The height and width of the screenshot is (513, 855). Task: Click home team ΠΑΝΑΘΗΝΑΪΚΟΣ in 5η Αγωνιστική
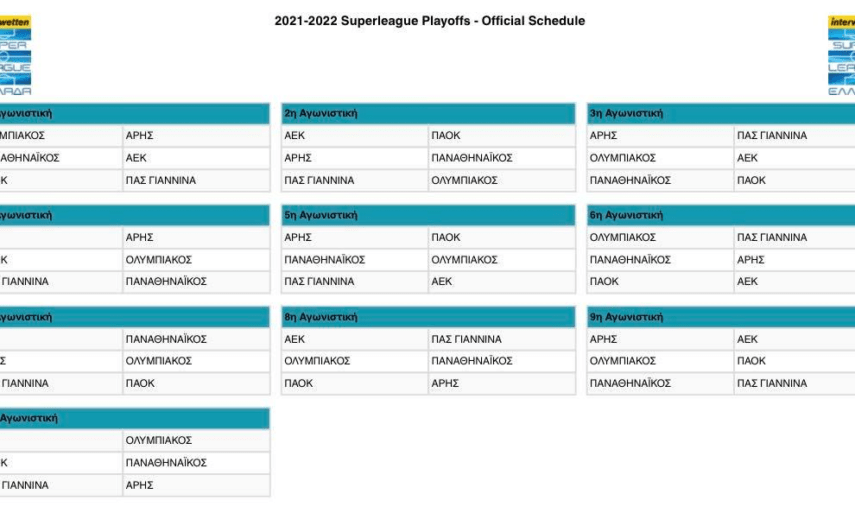(325, 260)
